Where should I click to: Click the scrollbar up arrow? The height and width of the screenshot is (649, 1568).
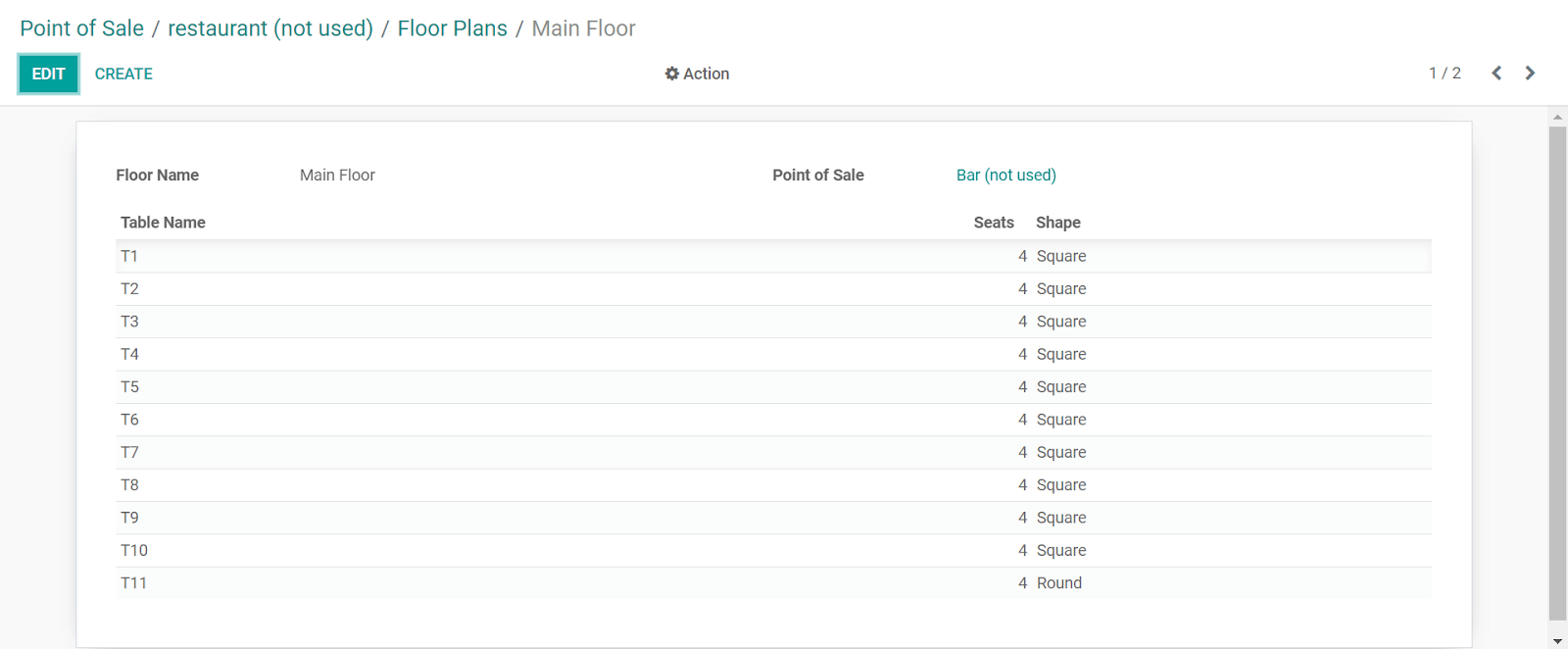click(1557, 117)
